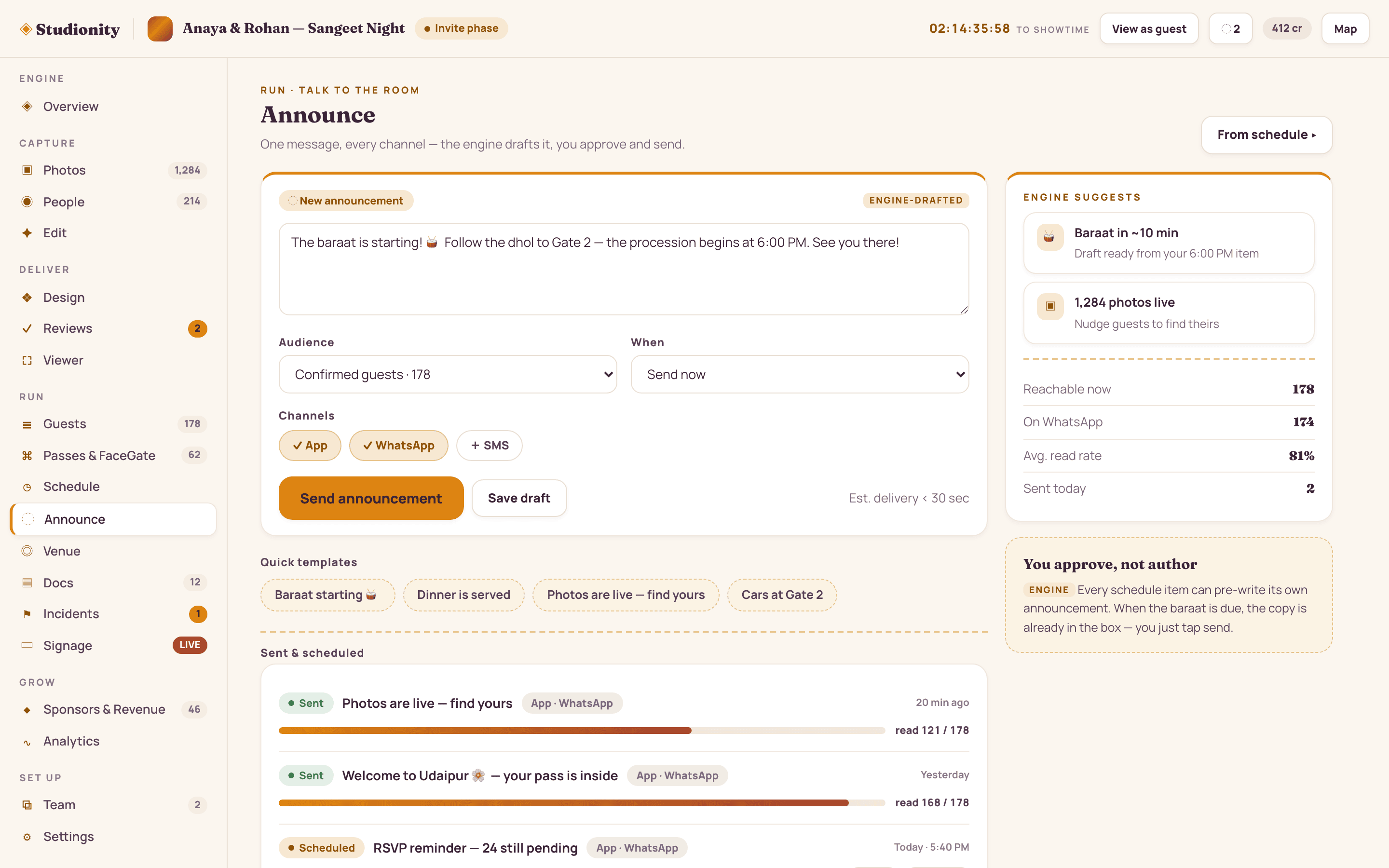
Task: Click the showtime countdown 02:14:35:58
Action: click(x=969, y=29)
